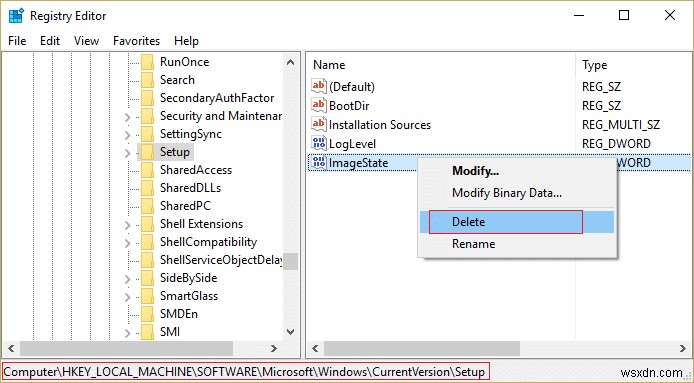Expand the Setup key
Image resolution: width=694 pixels, height=383 pixels.
[127, 153]
